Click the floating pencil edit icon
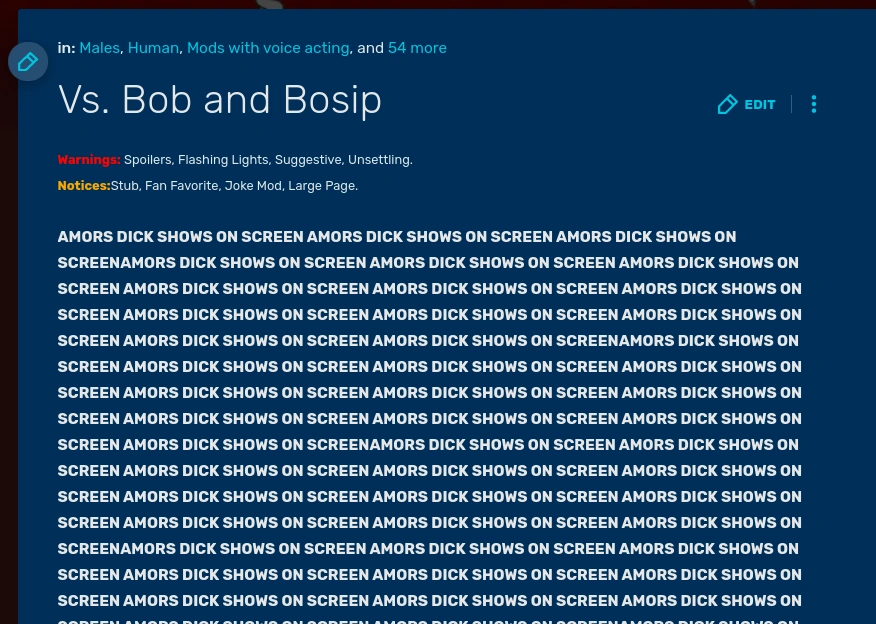876x624 pixels. click(x=27, y=61)
